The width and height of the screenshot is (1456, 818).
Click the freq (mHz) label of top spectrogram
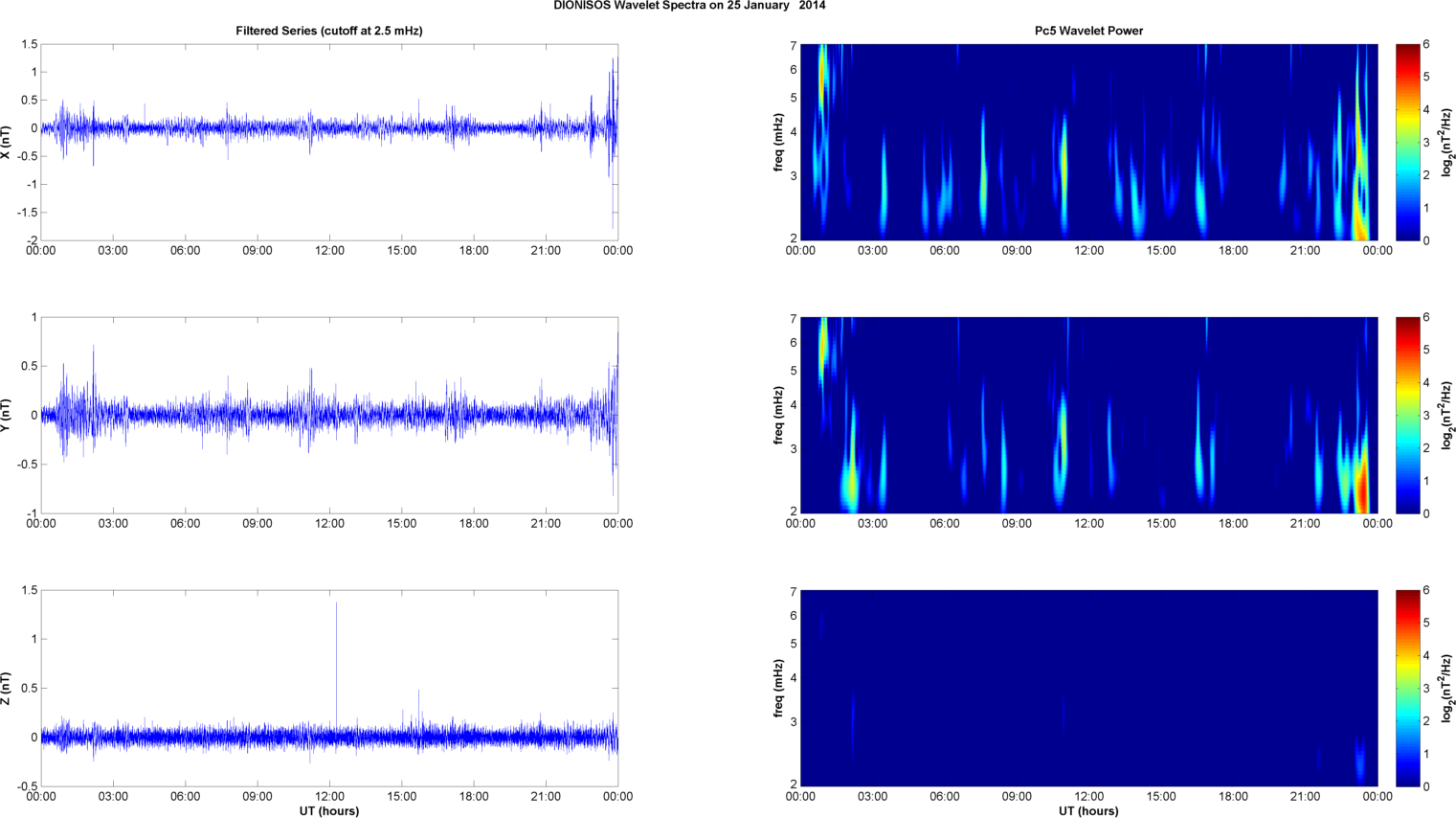pyautogui.click(x=779, y=142)
